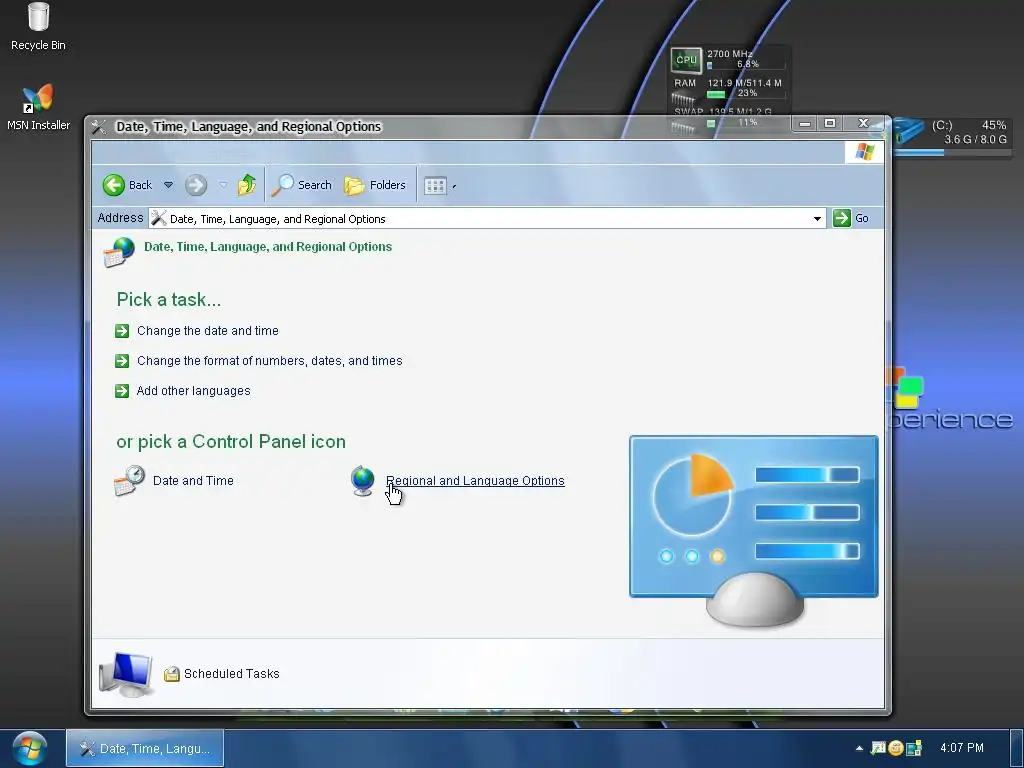The height and width of the screenshot is (768, 1024).
Task: Minimize the Date, Time, Language window
Action: (805, 123)
